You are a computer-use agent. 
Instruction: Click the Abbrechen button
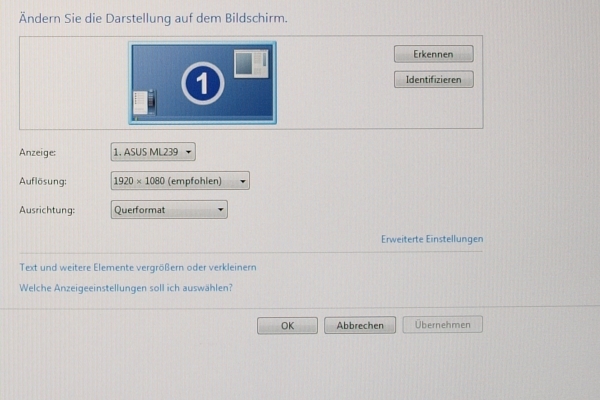click(x=360, y=325)
